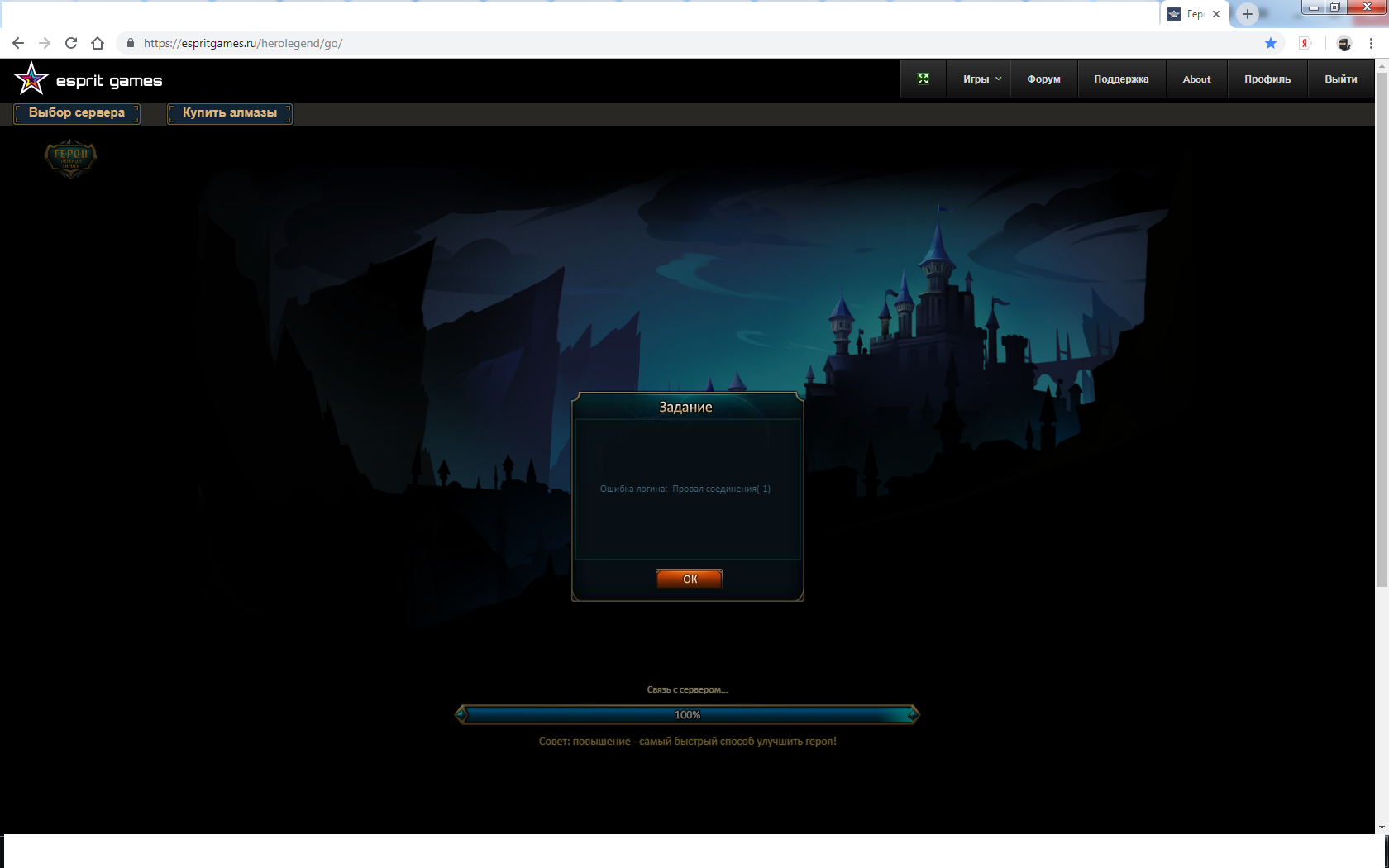Open Chrome's three-dot menu
The image size is (1389, 868).
(1371, 43)
